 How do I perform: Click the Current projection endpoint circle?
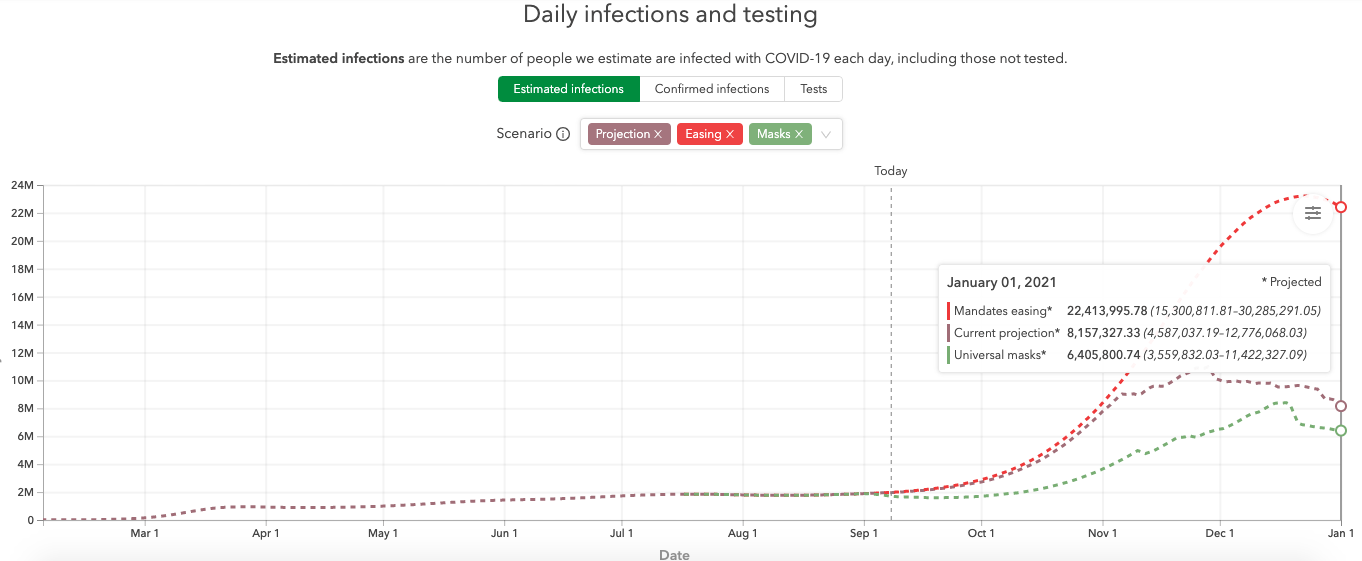pyautogui.click(x=1341, y=406)
